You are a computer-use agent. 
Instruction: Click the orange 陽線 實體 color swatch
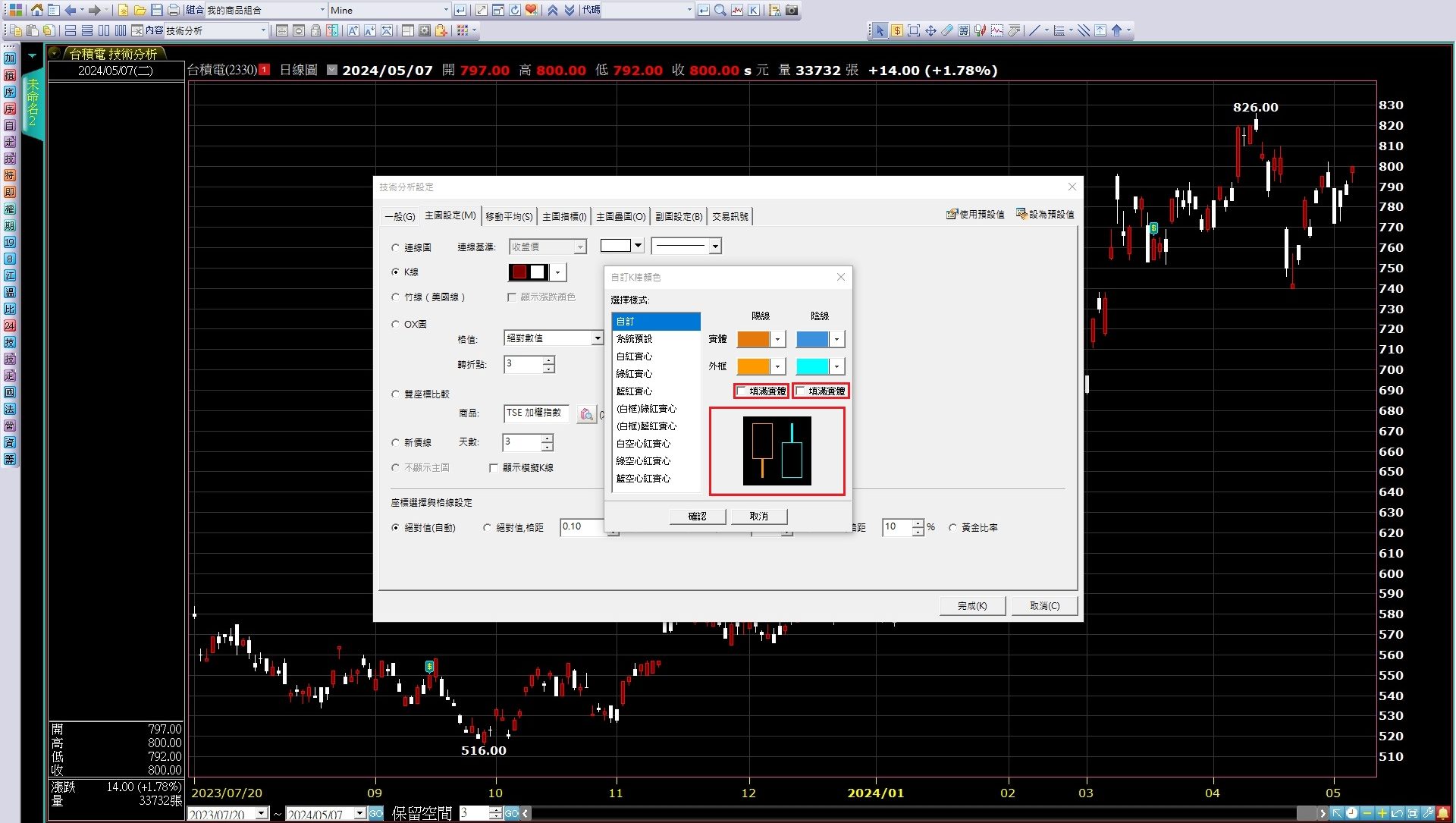tap(754, 339)
